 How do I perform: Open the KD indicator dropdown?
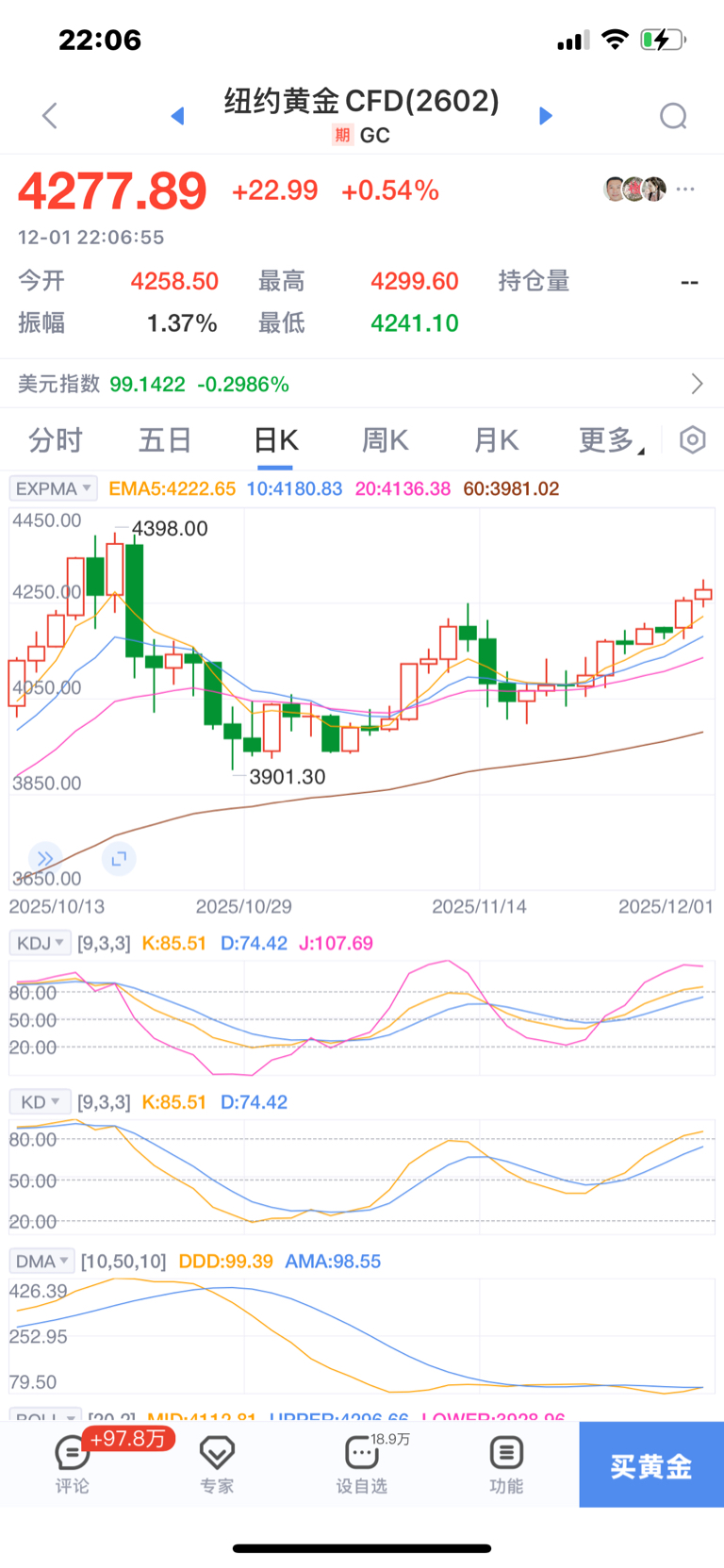click(x=40, y=1102)
